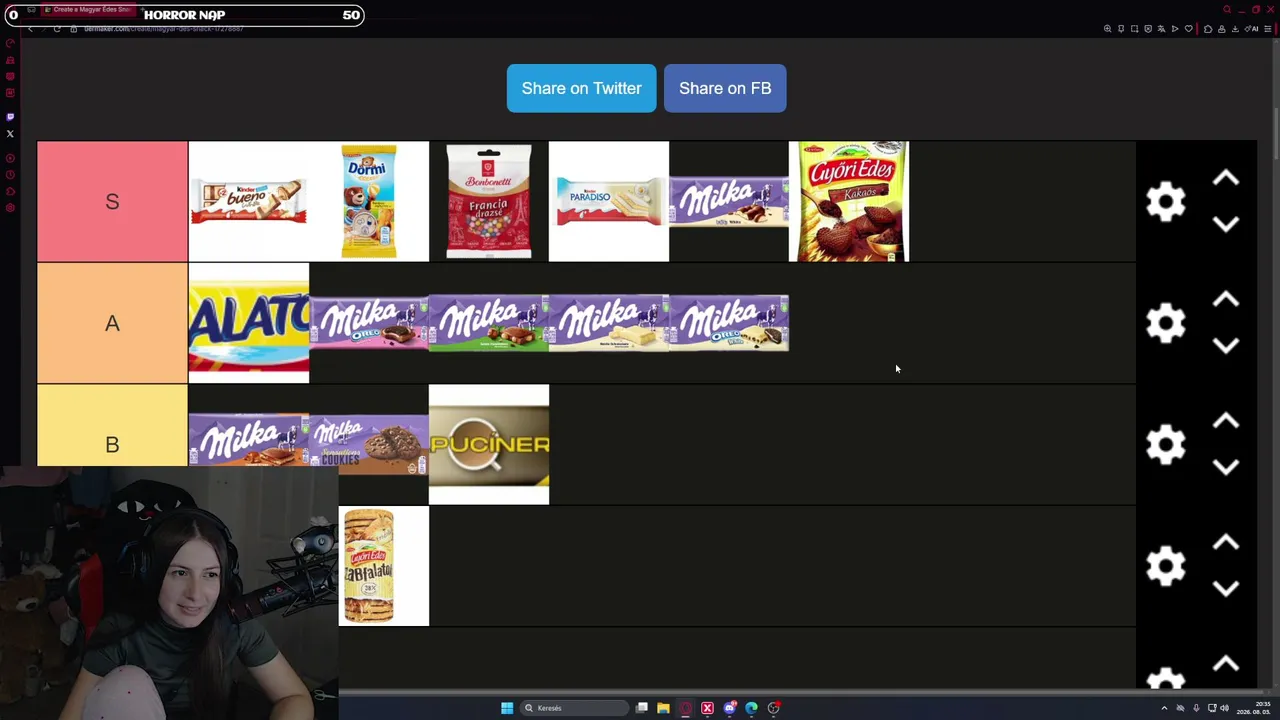The image size is (1280, 720).
Task: Share tier list on FB
Action: (725, 88)
